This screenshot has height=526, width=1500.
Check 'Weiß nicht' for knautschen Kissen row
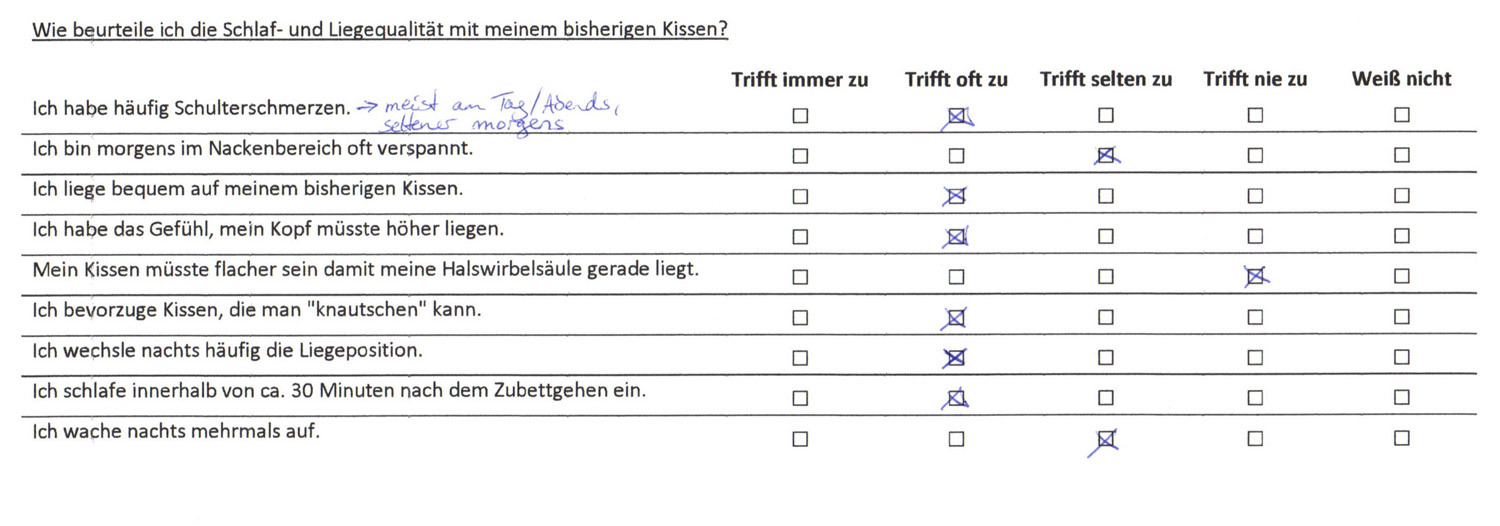tap(1402, 317)
